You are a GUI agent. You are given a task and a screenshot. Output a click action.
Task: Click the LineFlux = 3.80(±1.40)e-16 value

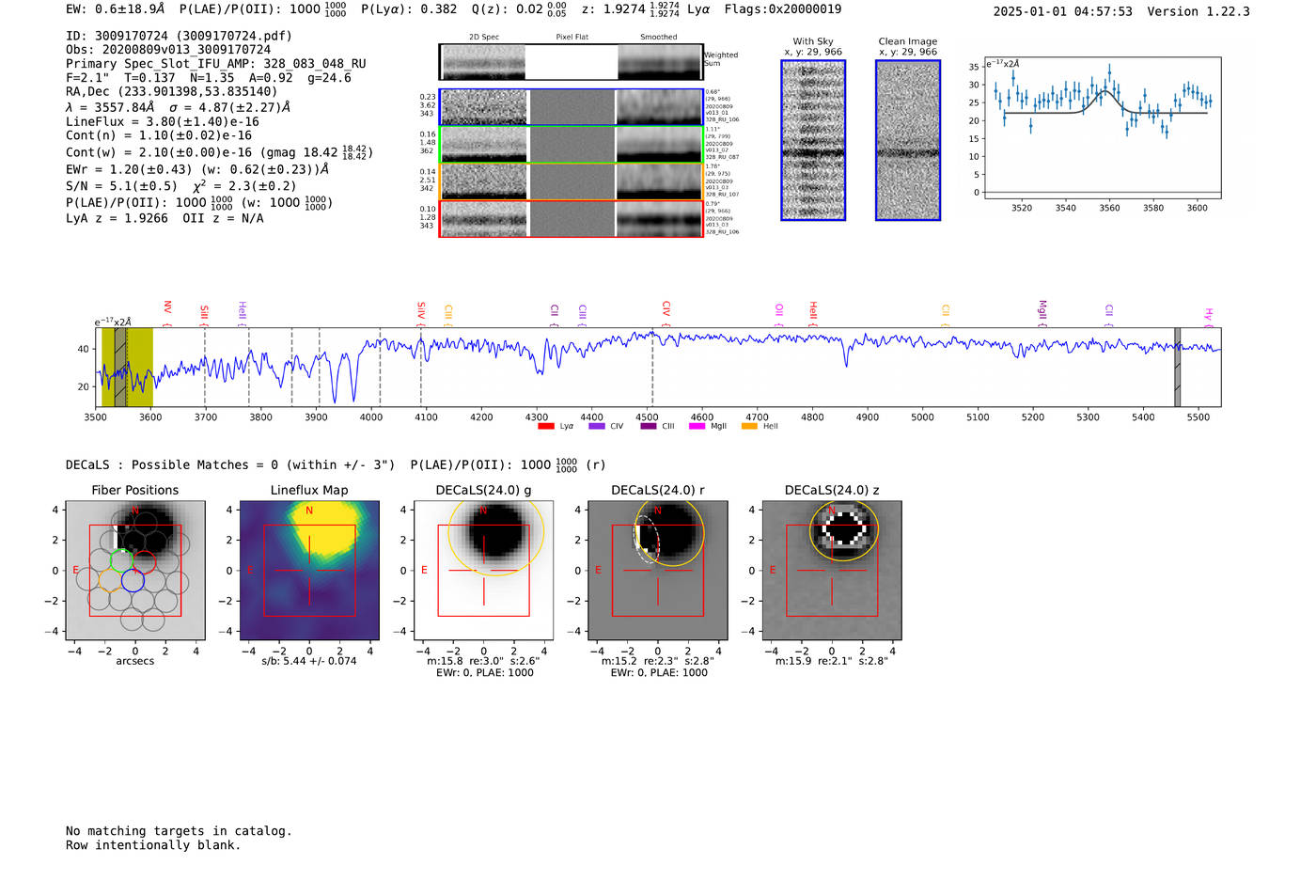[x=163, y=121]
